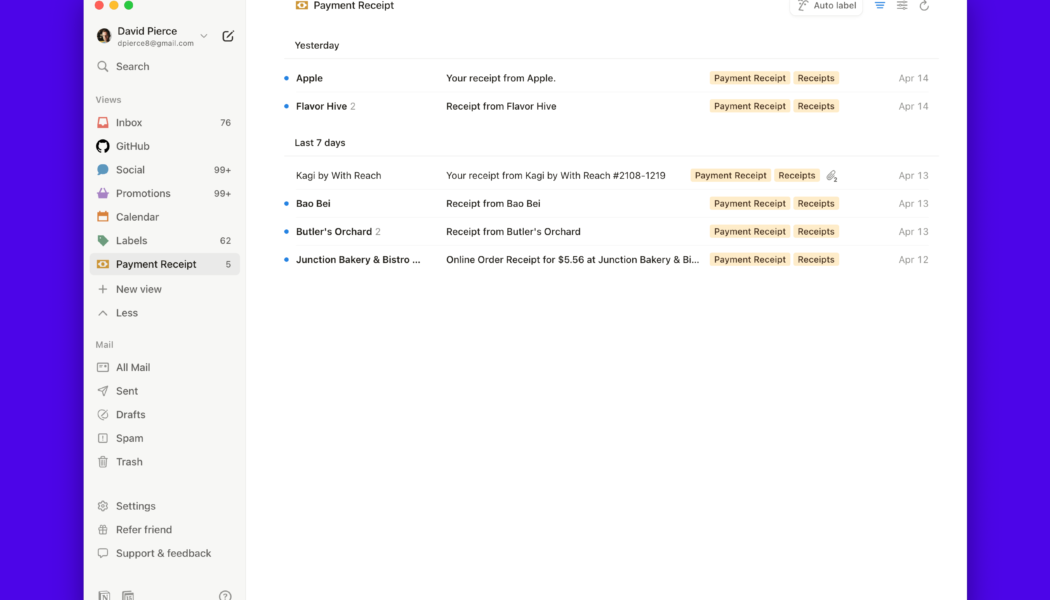This screenshot has width=1050, height=600.
Task: Open the GitHub view
Action: click(132, 146)
